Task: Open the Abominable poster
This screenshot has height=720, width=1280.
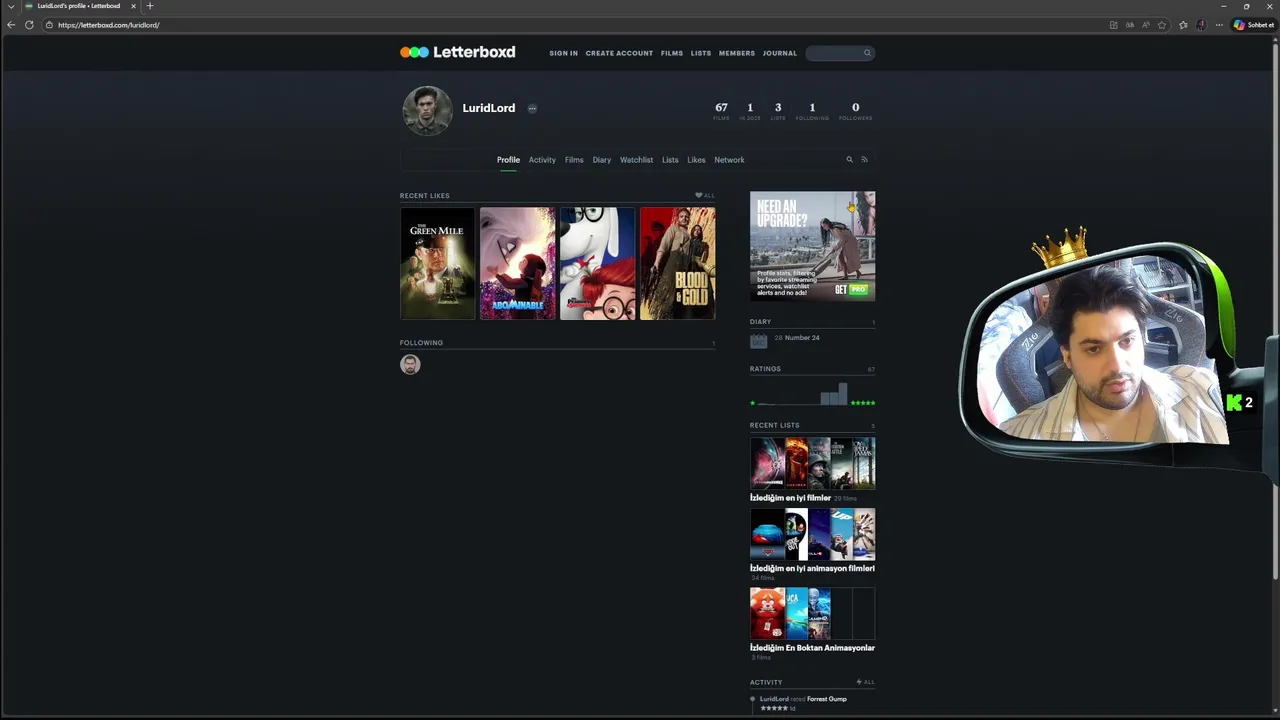Action: pyautogui.click(x=518, y=264)
